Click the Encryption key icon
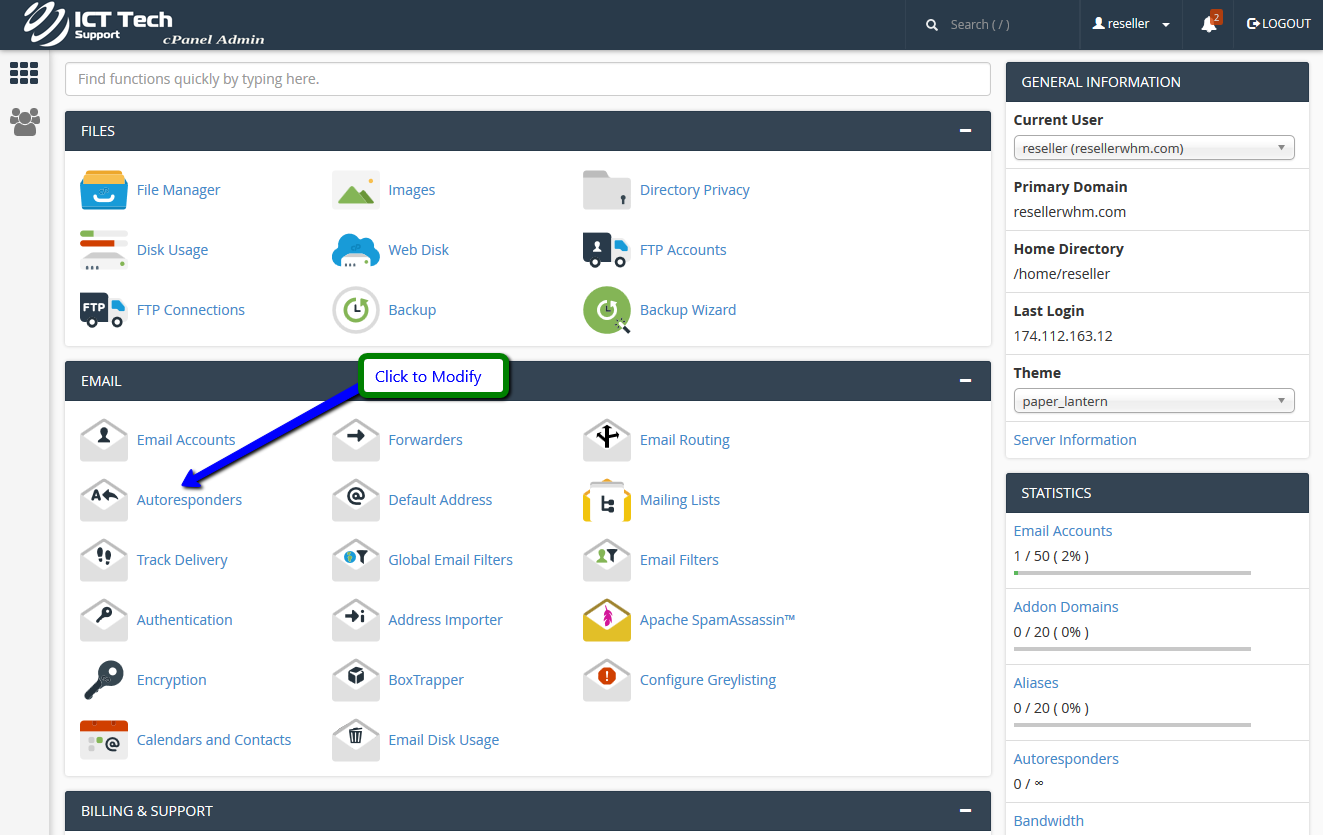Viewport: 1323px width, 835px height. [104, 680]
